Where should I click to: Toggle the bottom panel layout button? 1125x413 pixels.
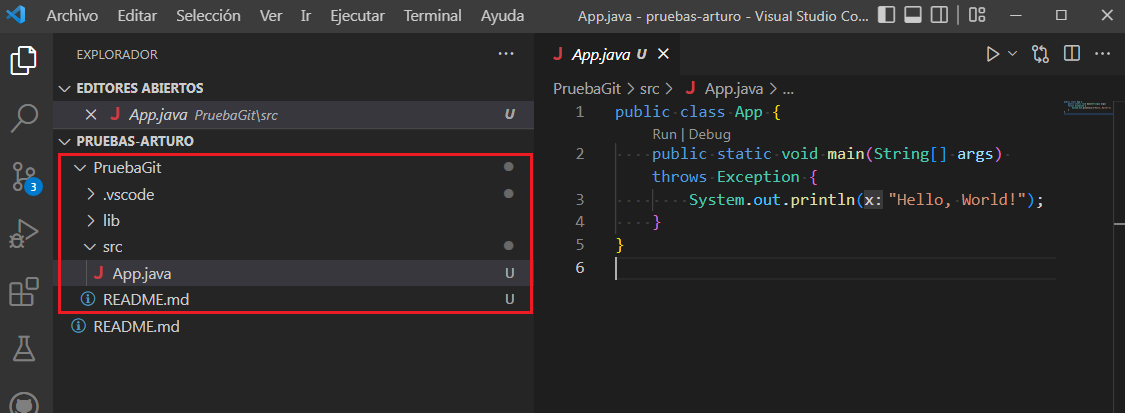(x=913, y=15)
